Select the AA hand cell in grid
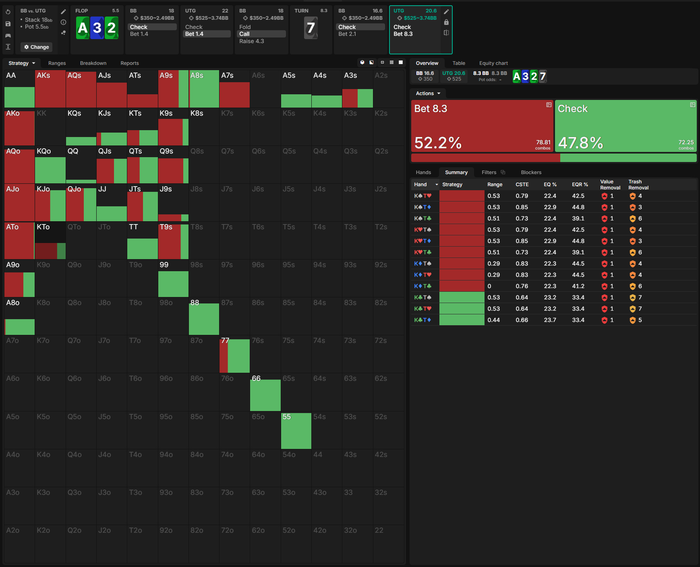Screen dimensions: 700x567 19,88
